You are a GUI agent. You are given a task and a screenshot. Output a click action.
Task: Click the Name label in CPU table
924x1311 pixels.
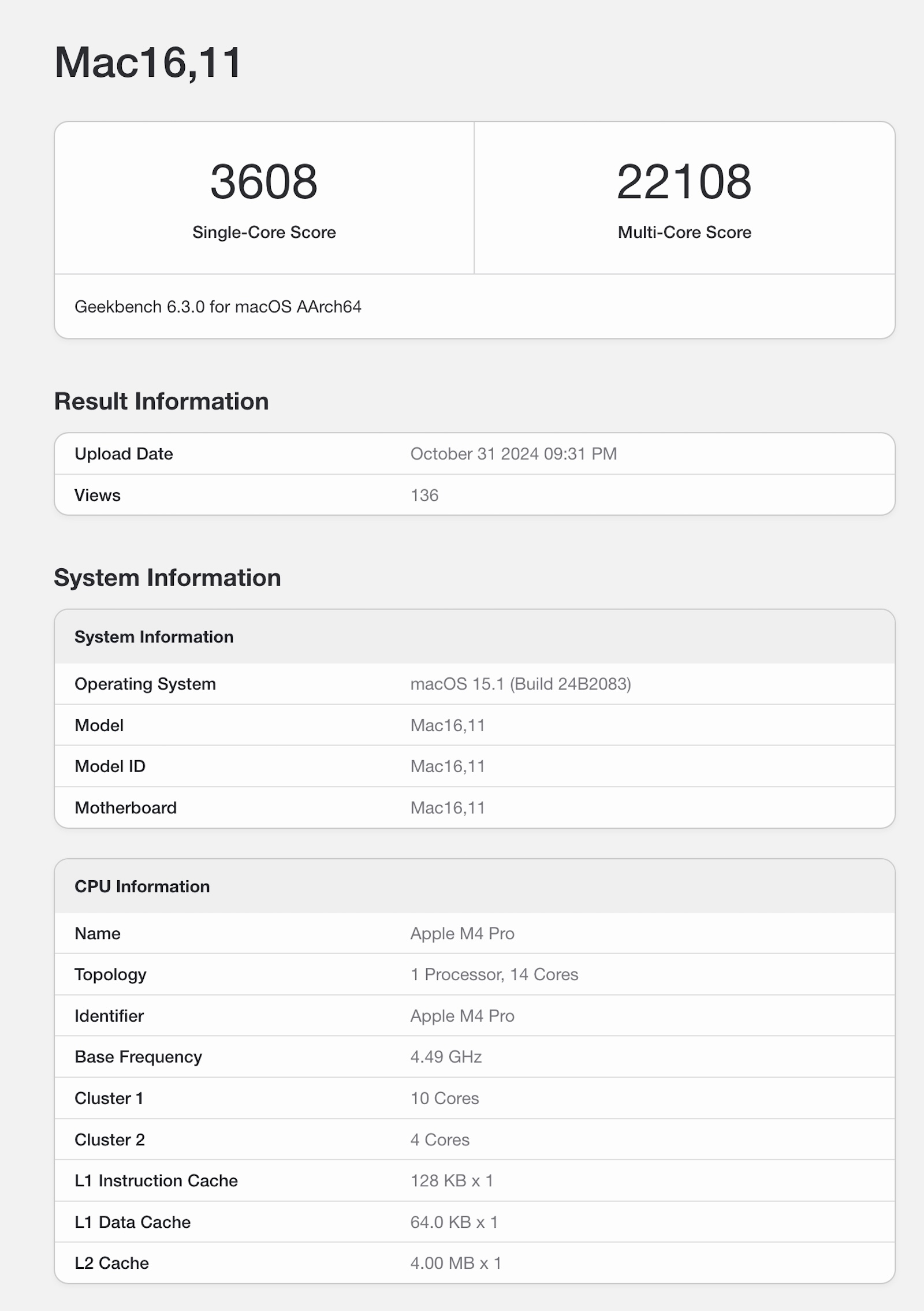click(x=98, y=934)
